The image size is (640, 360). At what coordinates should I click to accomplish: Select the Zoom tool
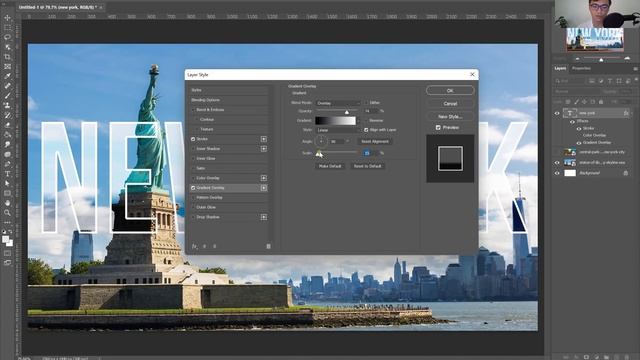pos(7,213)
